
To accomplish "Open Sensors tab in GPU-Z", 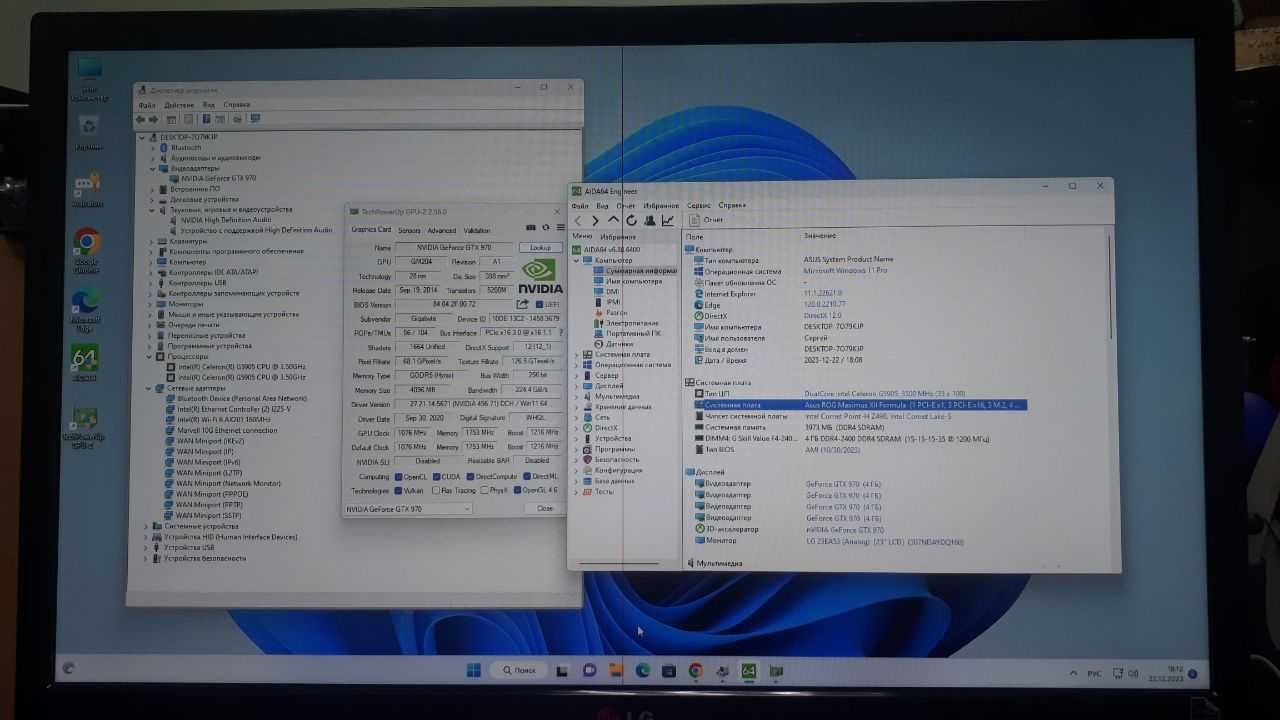I will (x=409, y=230).
